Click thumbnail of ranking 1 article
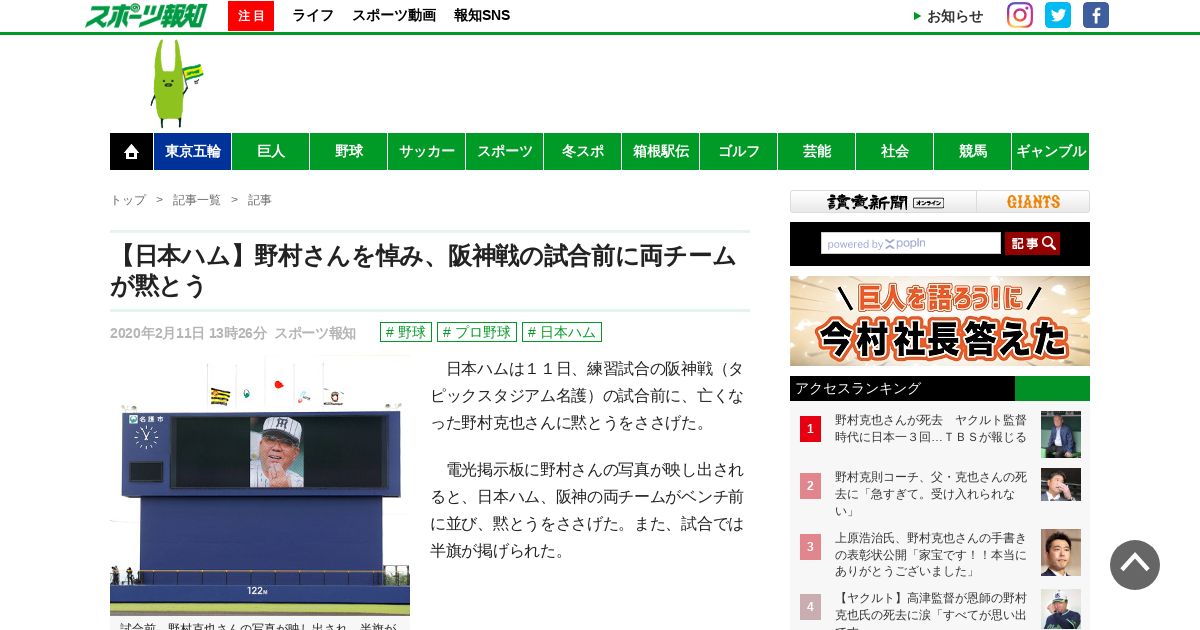Image resolution: width=1200 pixels, height=630 pixels. (x=1061, y=434)
